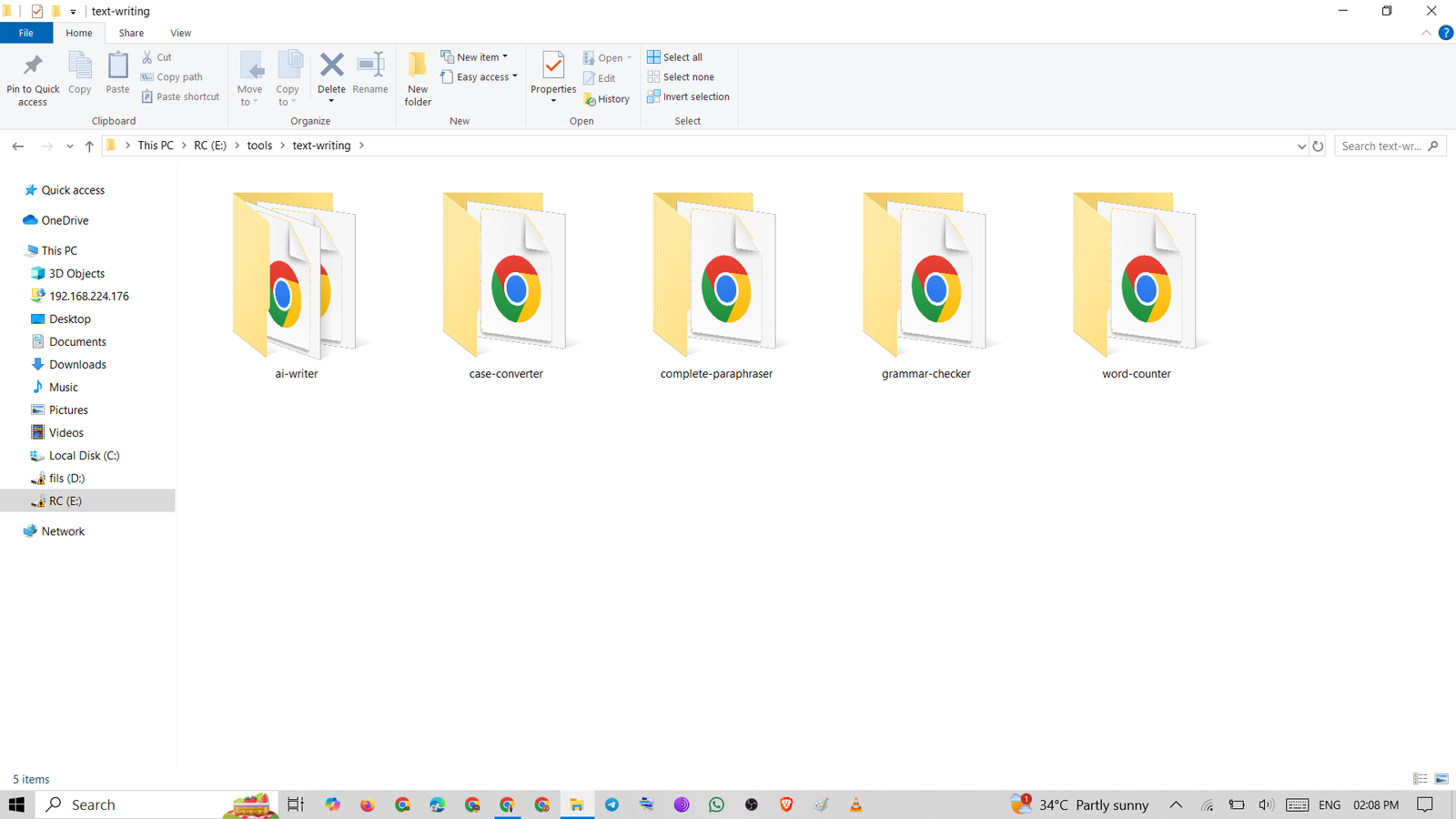This screenshot has width=1456, height=819.
Task: Click the Delete X icon
Action: (x=332, y=65)
